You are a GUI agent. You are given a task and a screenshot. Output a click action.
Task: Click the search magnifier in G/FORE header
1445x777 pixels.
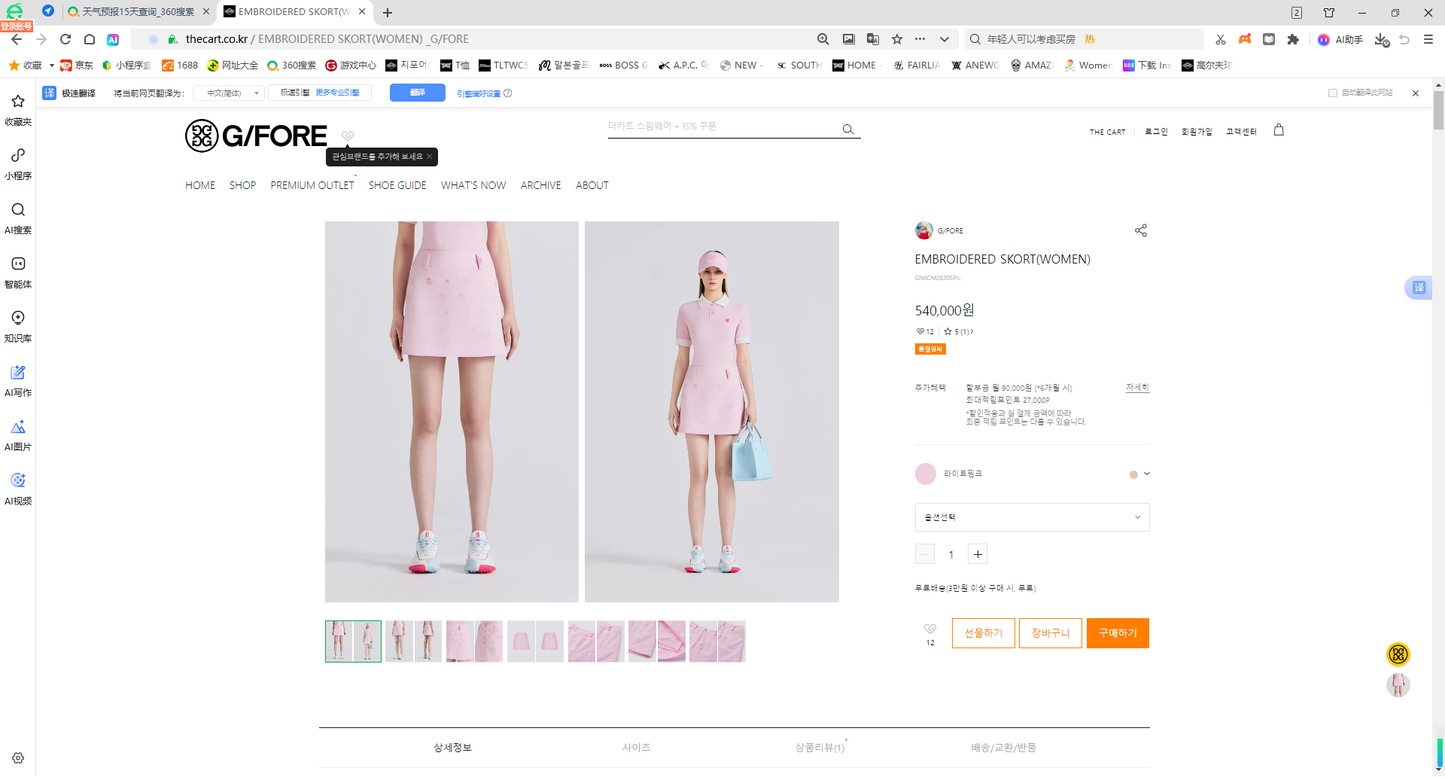point(848,129)
